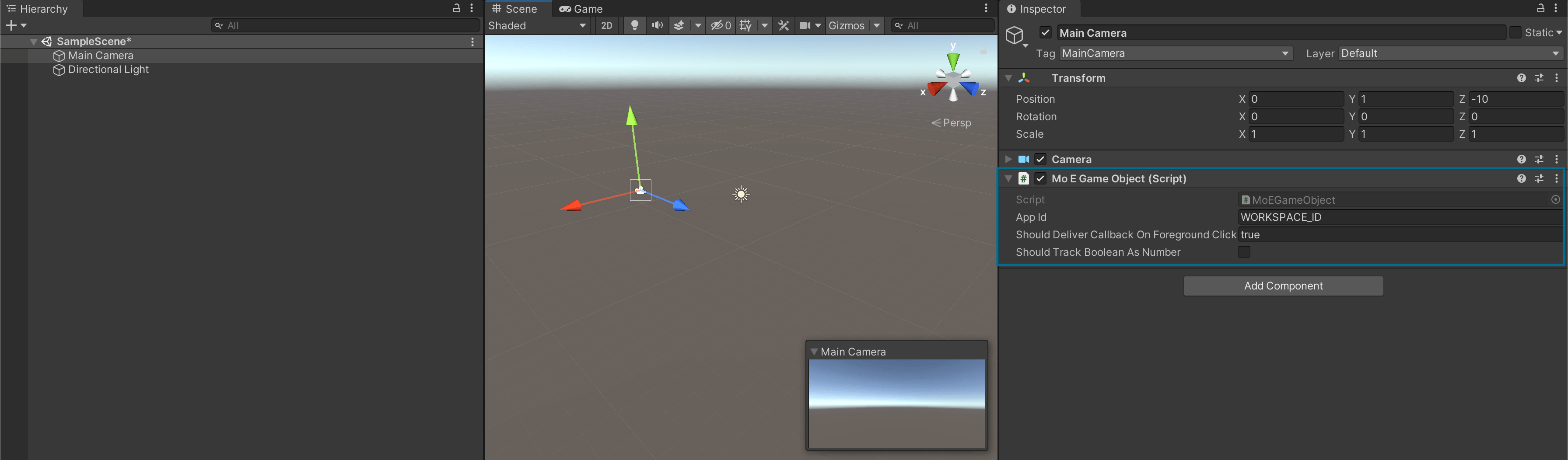1568x460 pixels.
Task: Click the Hierarchy panel lock icon
Action: (x=456, y=8)
